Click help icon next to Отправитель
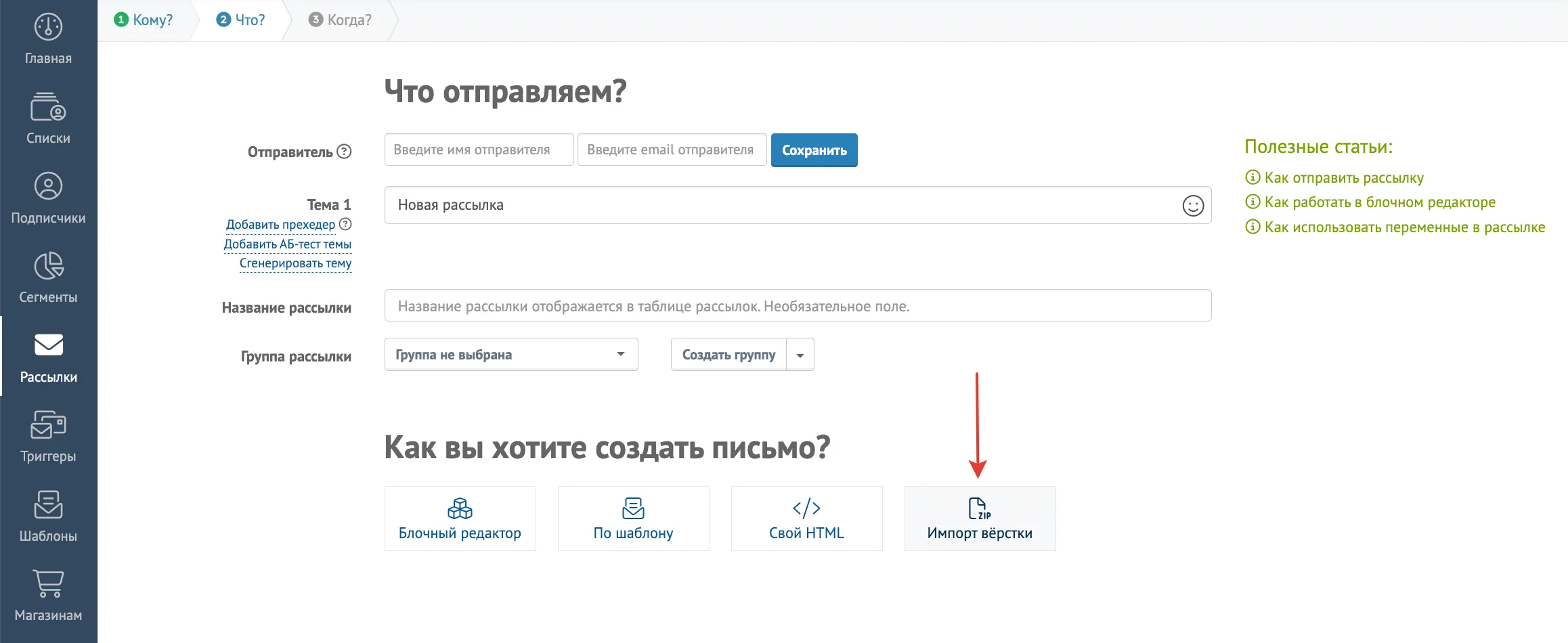Viewport: 1568px width, 643px height. pos(344,152)
